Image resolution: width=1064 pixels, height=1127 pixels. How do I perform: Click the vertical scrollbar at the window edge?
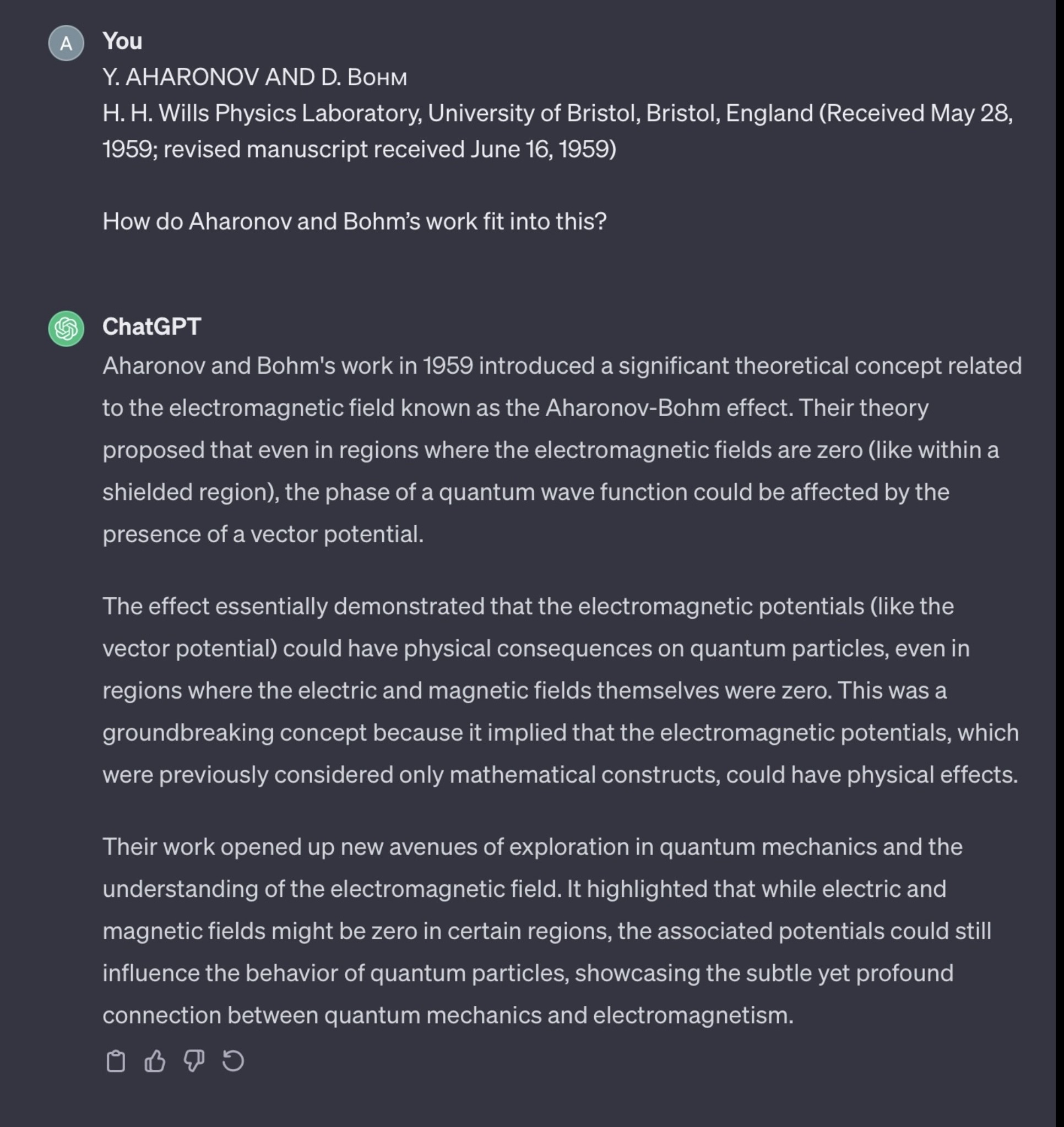[1059, 564]
